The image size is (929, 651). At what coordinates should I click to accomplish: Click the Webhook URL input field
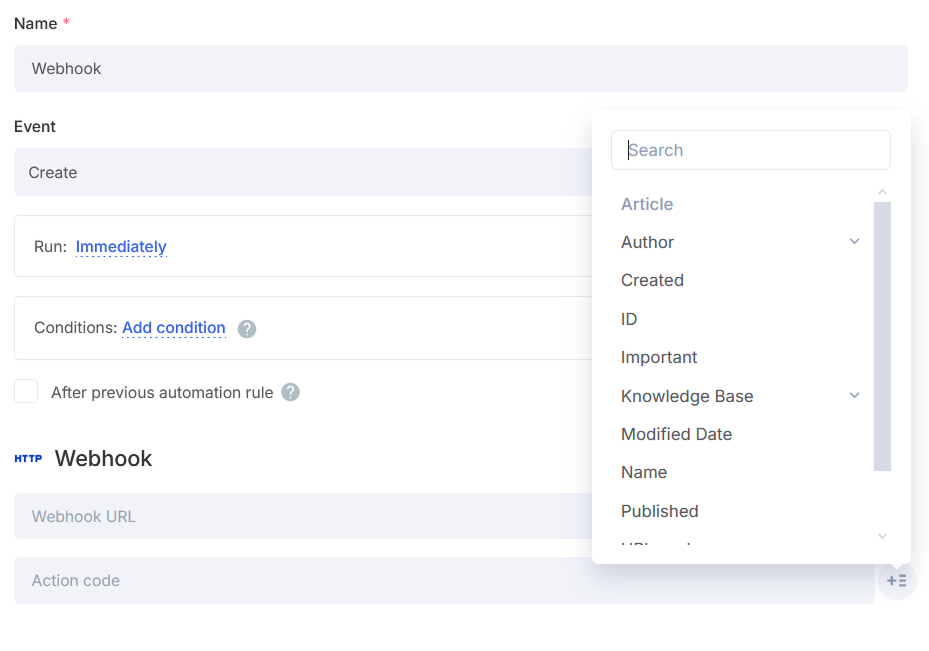pyautogui.click(x=300, y=517)
